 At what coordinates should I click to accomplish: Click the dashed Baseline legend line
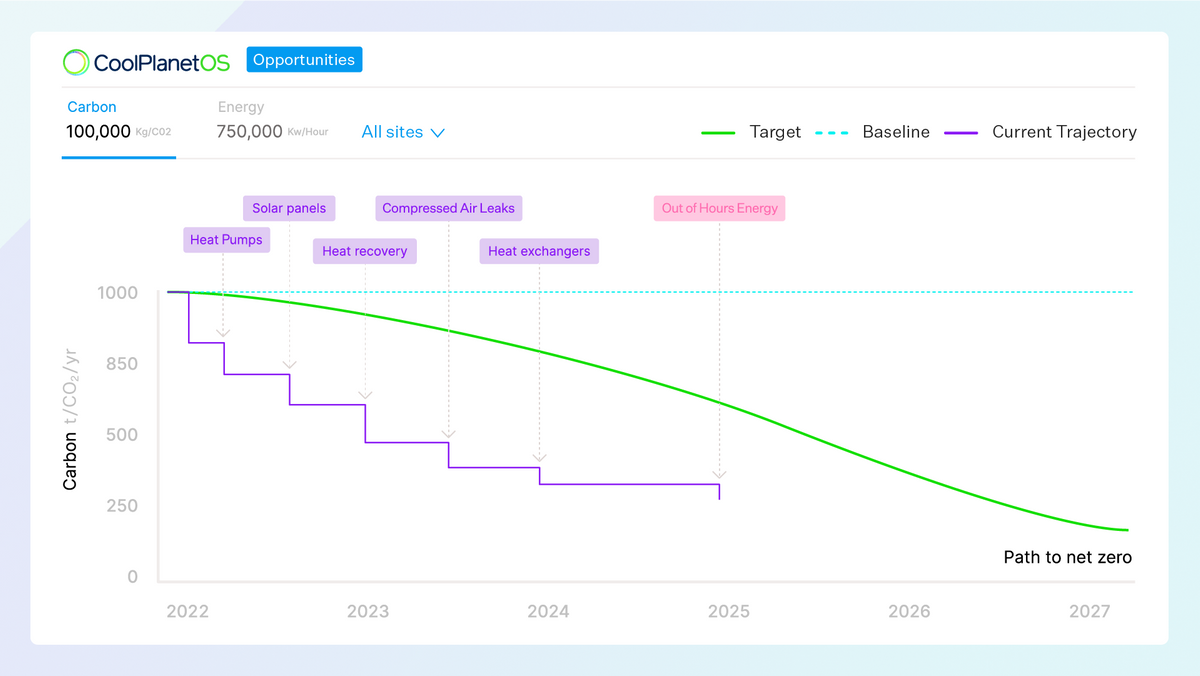[832, 132]
